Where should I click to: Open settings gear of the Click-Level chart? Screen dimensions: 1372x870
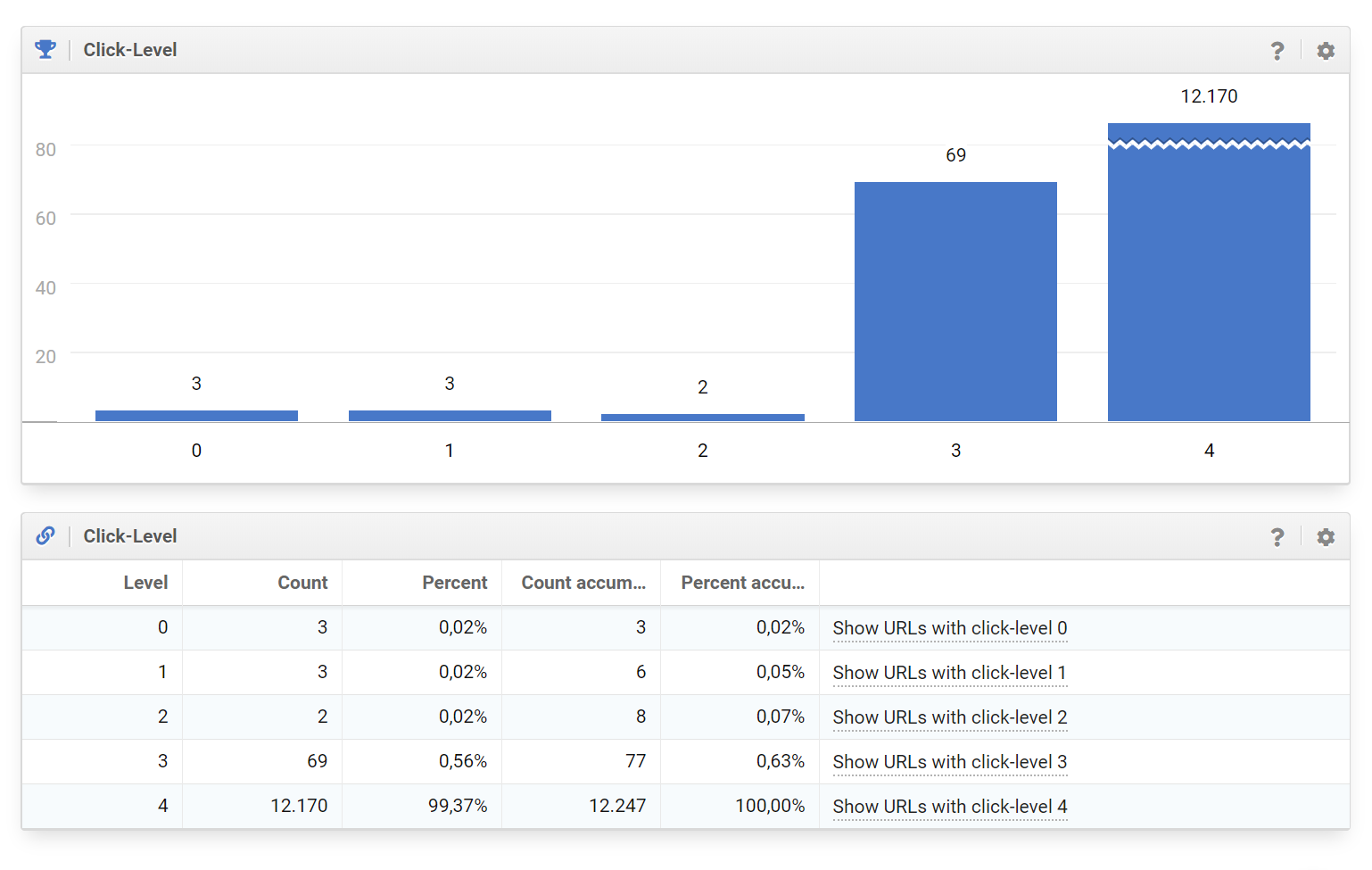(1326, 51)
